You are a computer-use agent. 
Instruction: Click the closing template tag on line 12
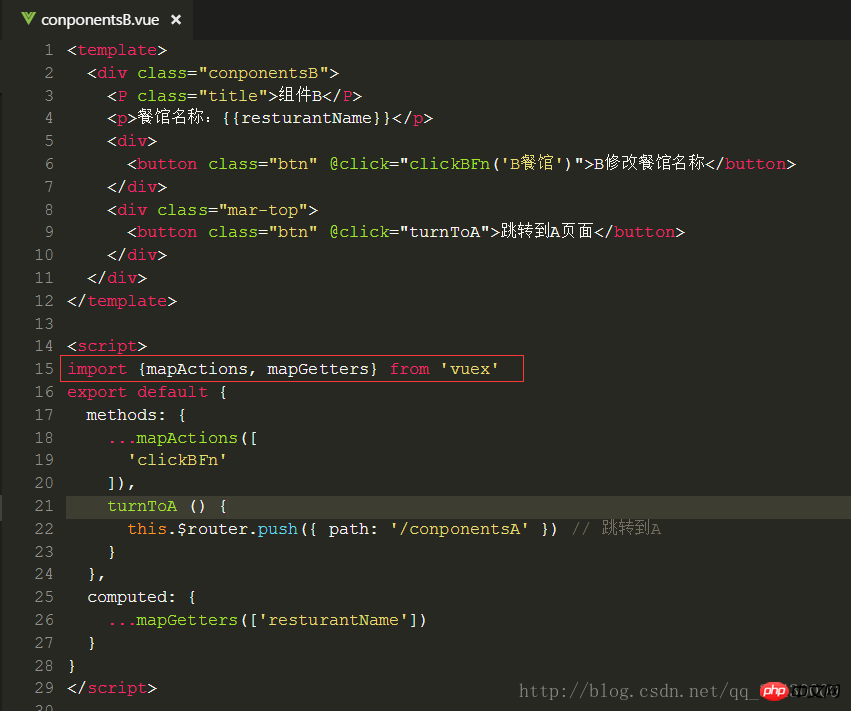point(122,301)
